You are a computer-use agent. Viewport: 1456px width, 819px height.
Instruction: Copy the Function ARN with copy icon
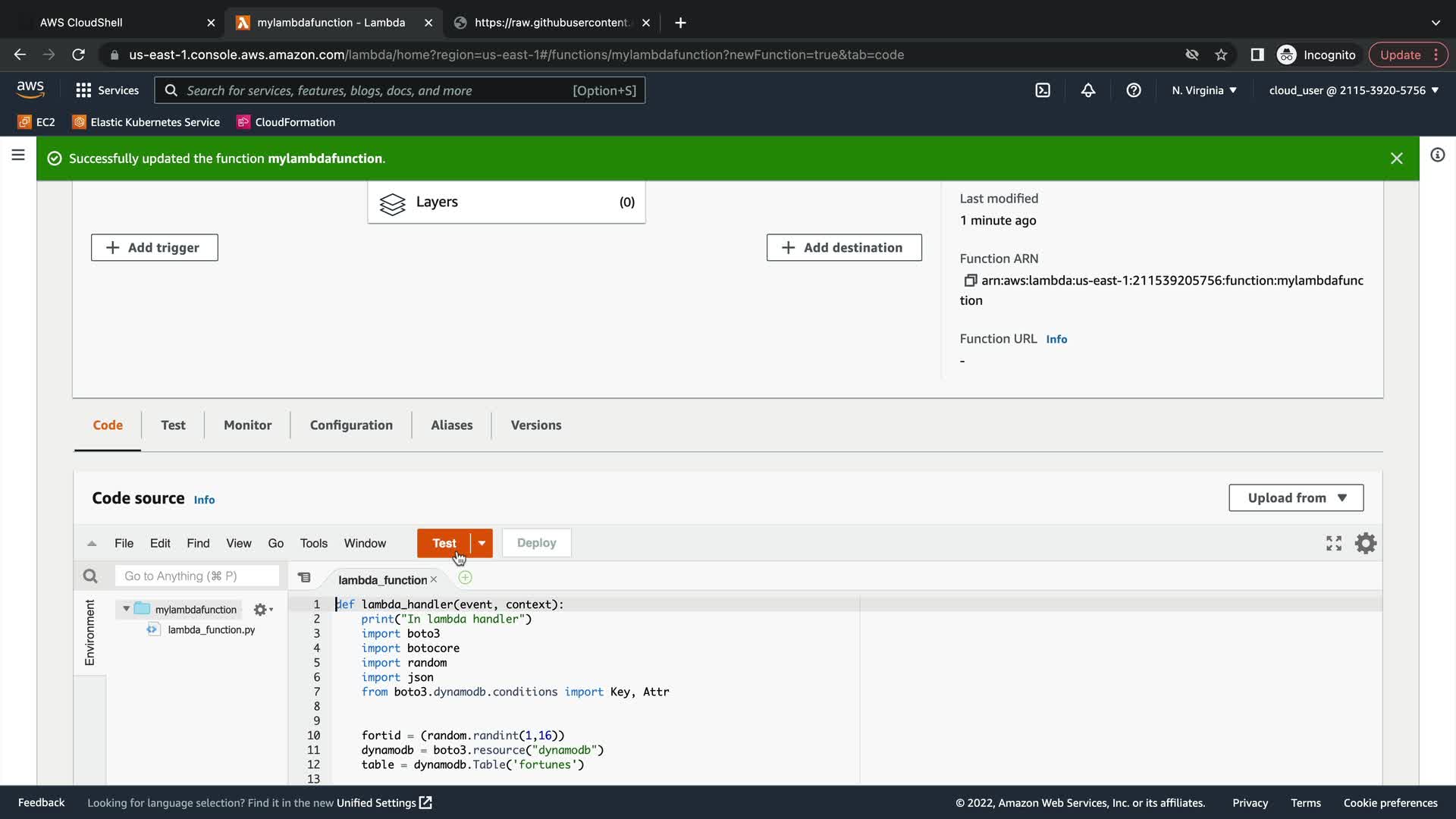click(970, 281)
